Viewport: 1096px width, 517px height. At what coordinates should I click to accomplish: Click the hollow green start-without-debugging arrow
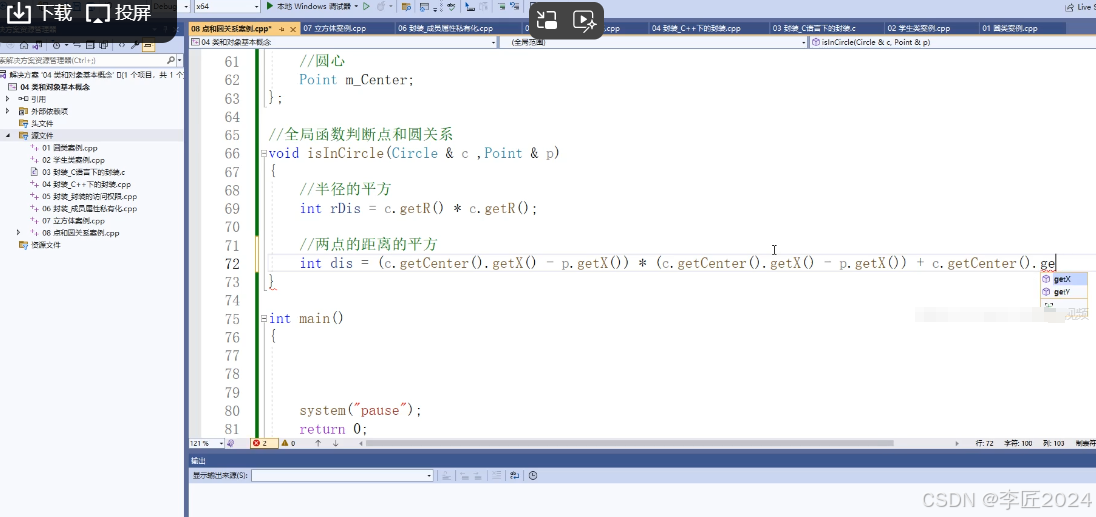366,6
